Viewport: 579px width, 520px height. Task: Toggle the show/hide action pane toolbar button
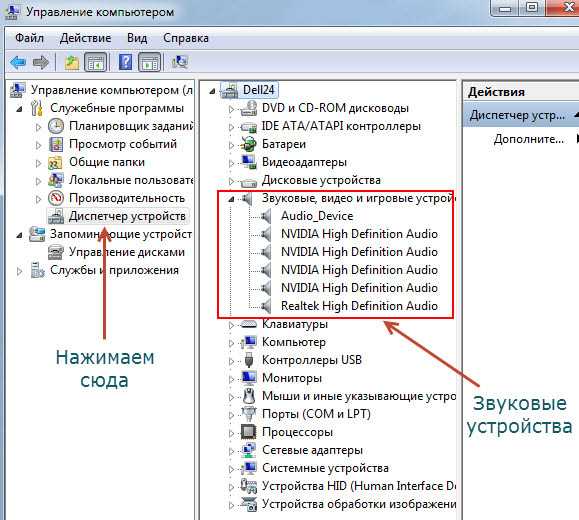(x=150, y=62)
